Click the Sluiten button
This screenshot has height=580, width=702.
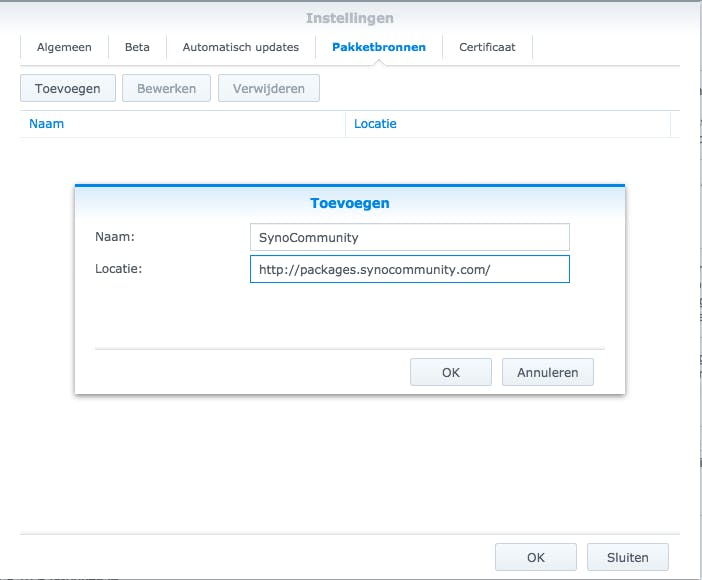pyautogui.click(x=628, y=557)
